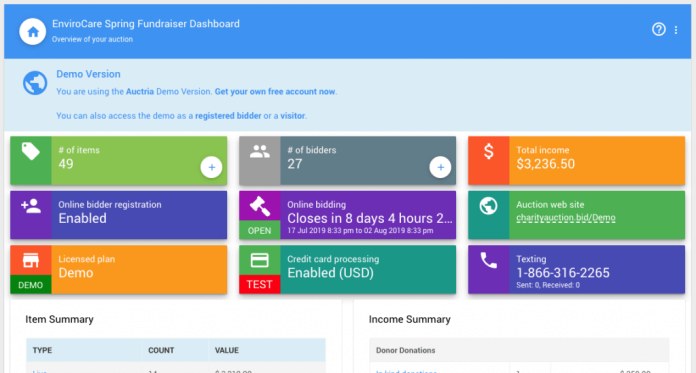
Task: Open the help question mark icon
Action: click(x=659, y=29)
